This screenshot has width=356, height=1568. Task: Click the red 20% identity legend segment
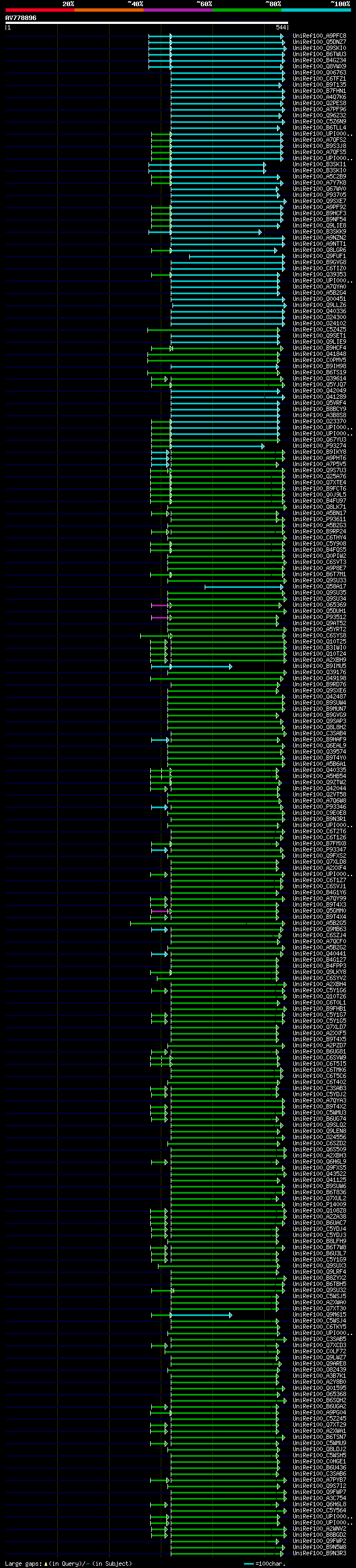coord(40,10)
